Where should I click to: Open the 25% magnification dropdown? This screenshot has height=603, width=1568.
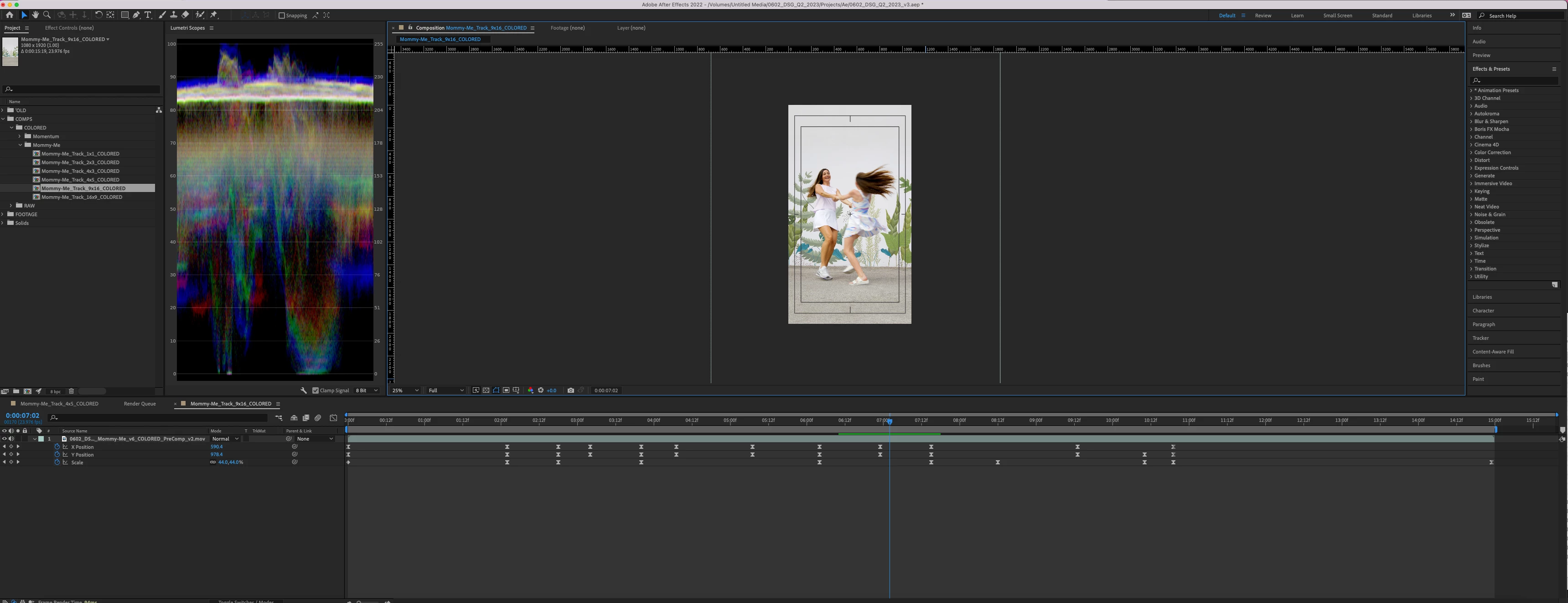[405, 390]
